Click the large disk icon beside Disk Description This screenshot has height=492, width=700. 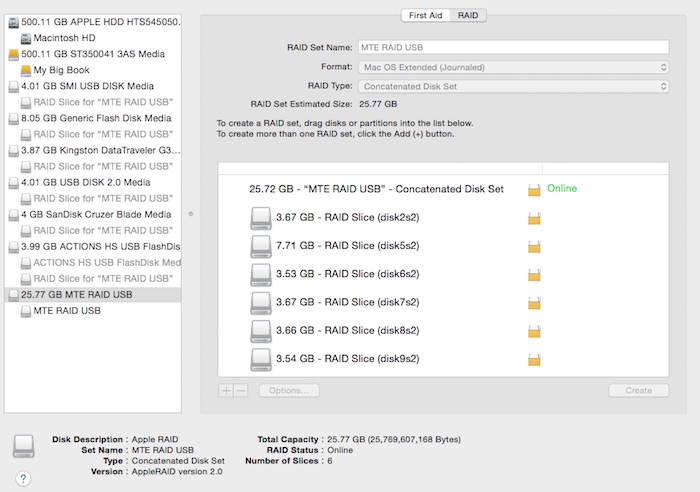24,446
